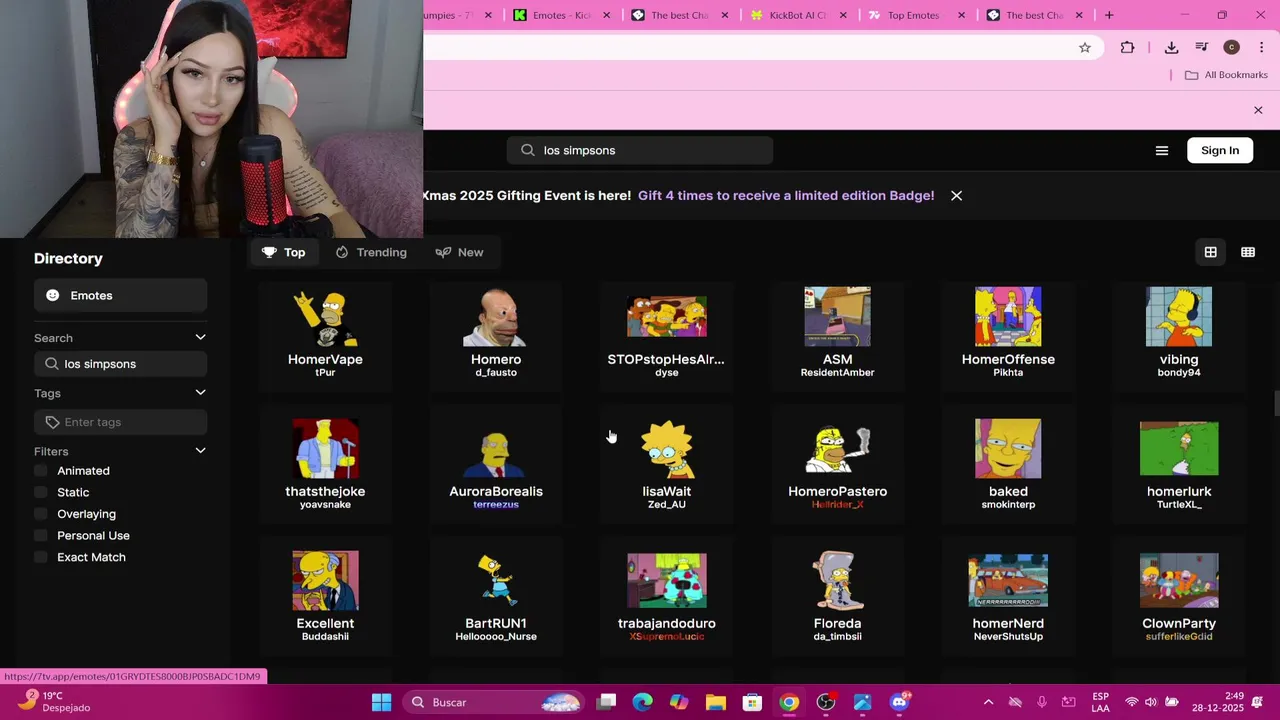This screenshot has width=1280, height=720.
Task: Close the Top Emotes browser tab
Action: point(962,15)
